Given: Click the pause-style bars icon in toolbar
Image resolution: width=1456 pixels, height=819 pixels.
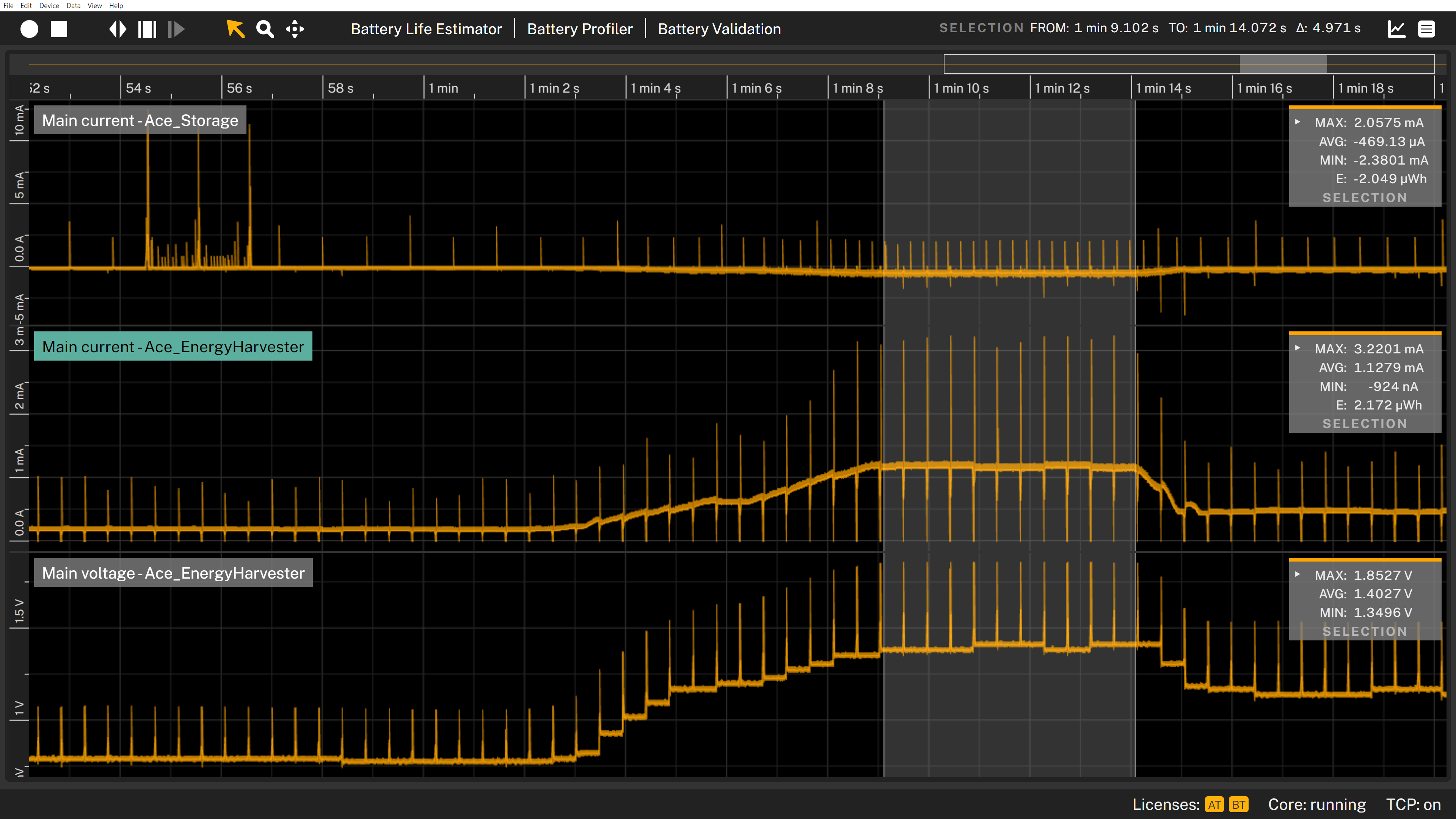Looking at the screenshot, I should [x=147, y=29].
